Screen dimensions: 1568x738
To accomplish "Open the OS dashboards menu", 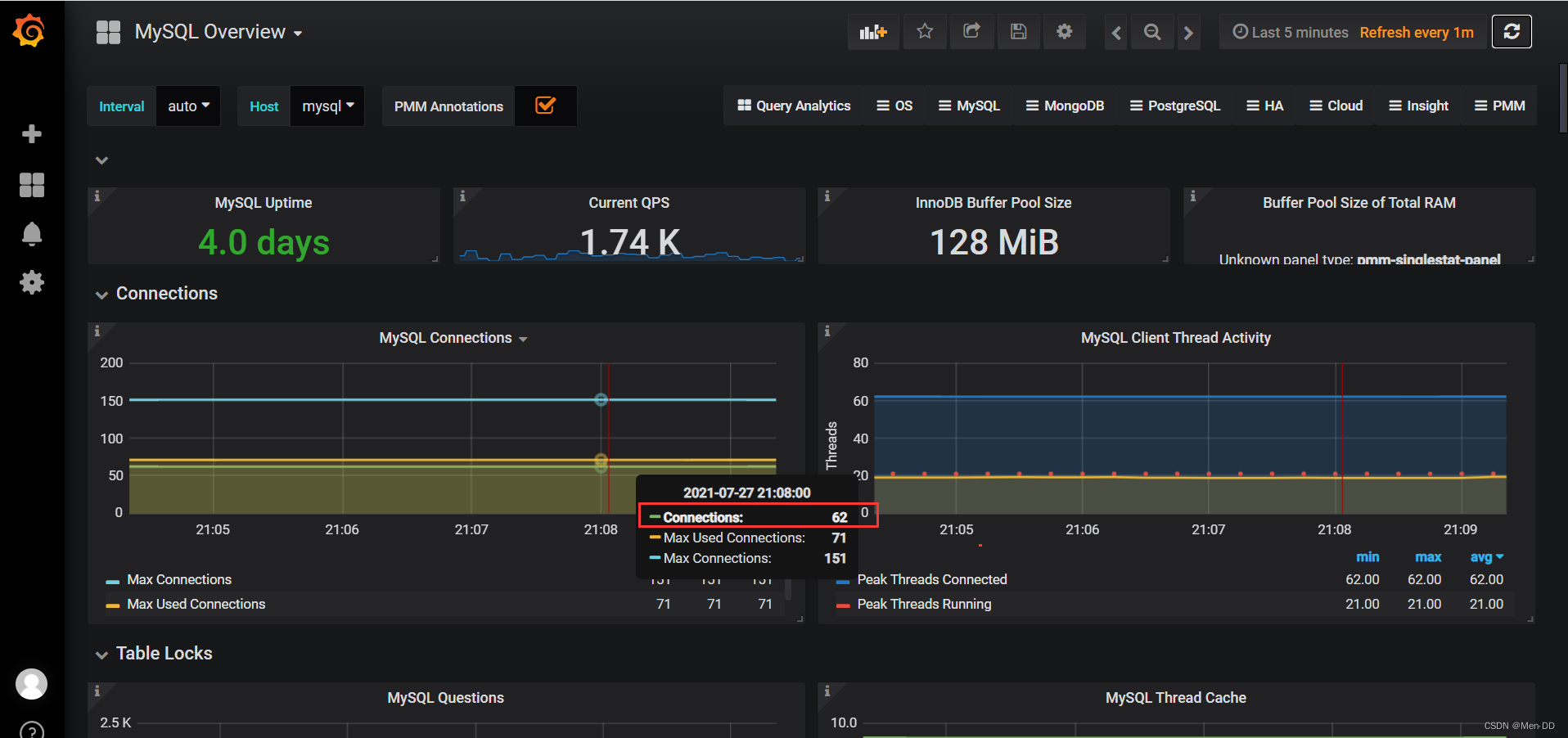I will coord(894,106).
